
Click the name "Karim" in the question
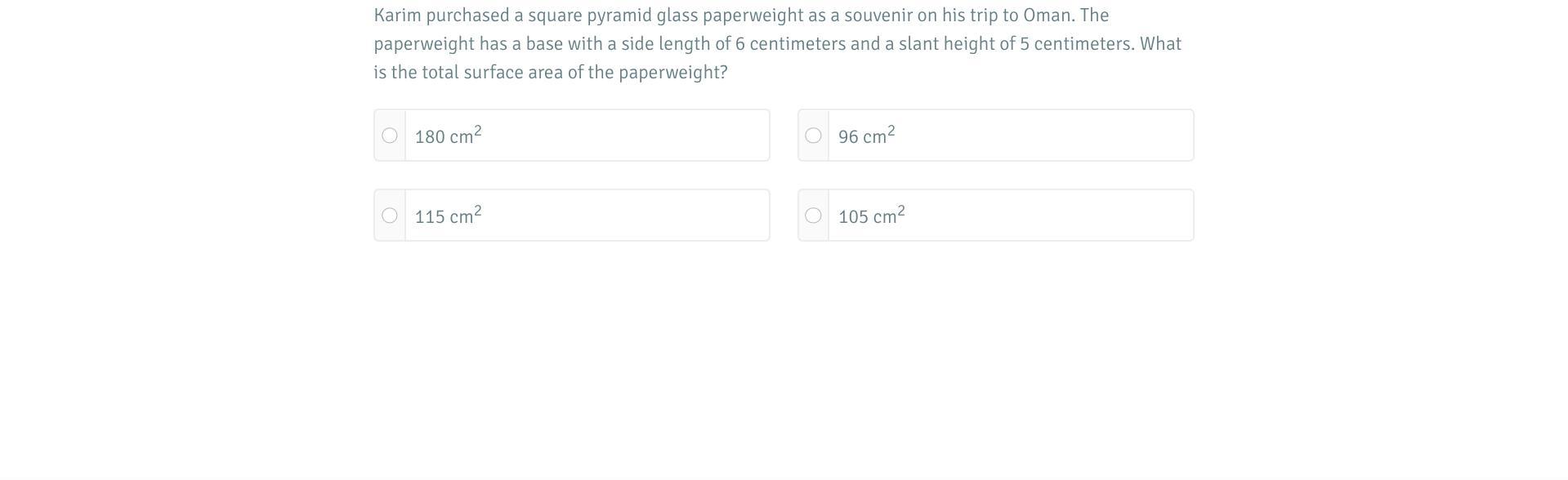coord(397,16)
